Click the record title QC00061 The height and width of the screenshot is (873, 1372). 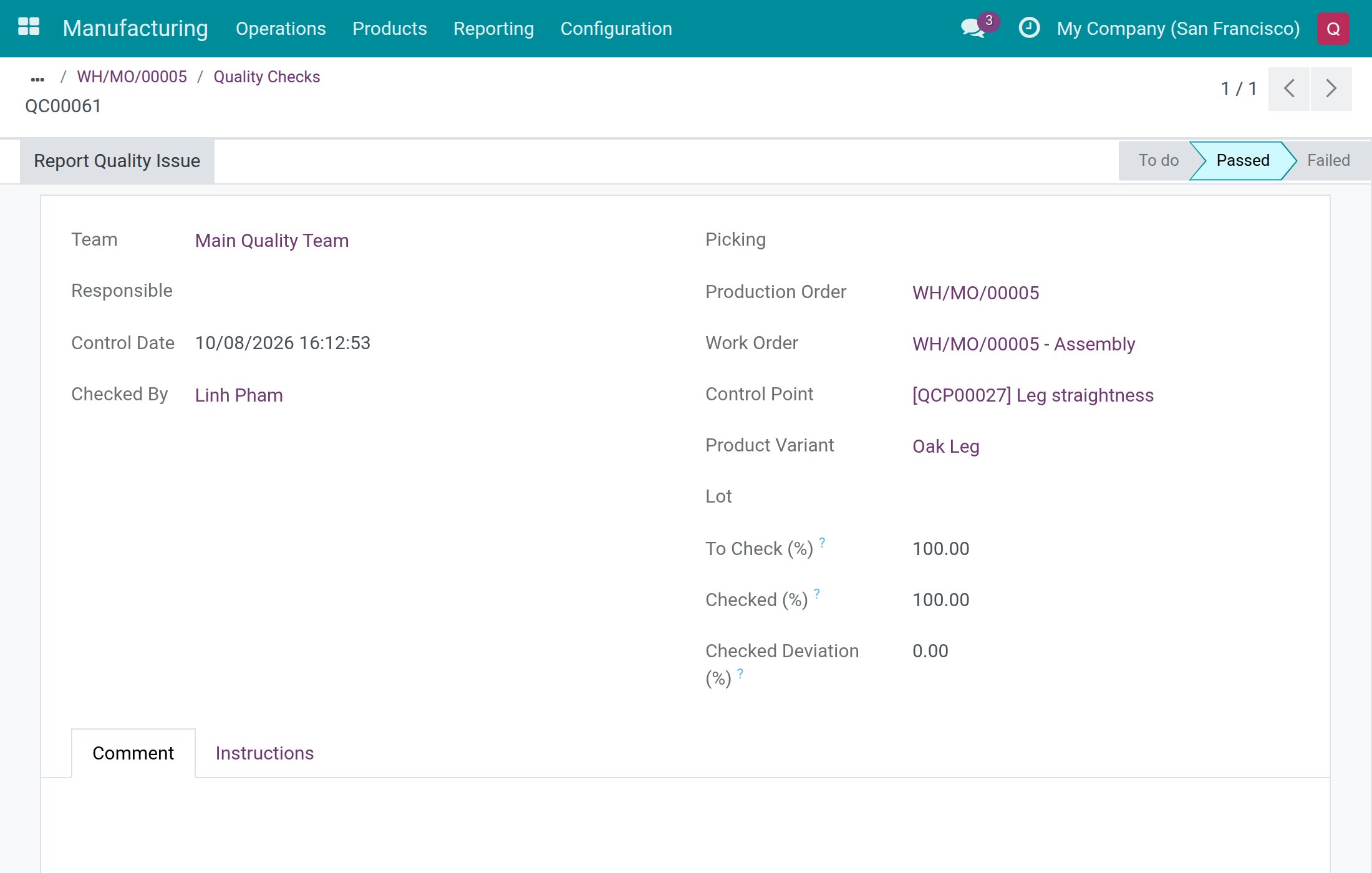tap(63, 106)
